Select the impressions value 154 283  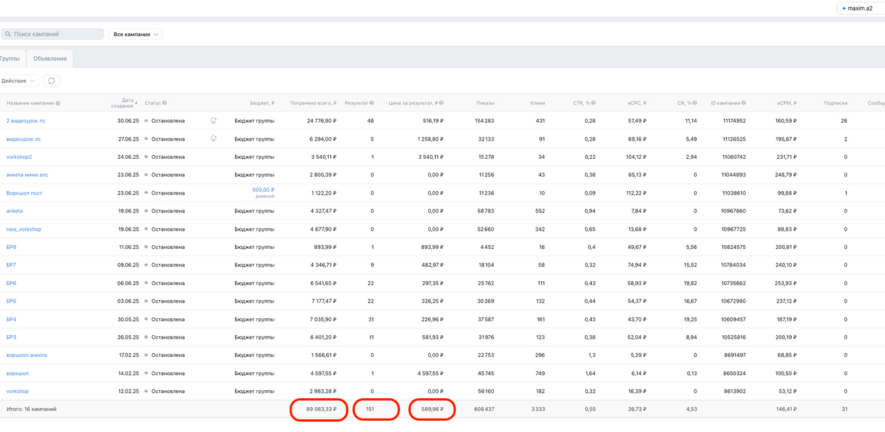click(x=484, y=121)
